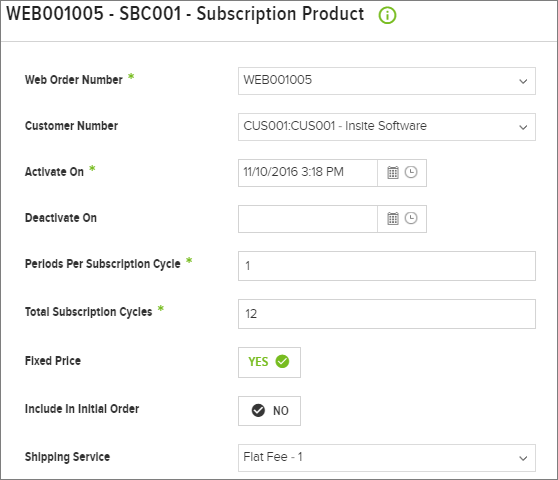The width and height of the screenshot is (558, 480).
Task: Click the green checkmark in Fixed Price
Action: [x=282, y=362]
